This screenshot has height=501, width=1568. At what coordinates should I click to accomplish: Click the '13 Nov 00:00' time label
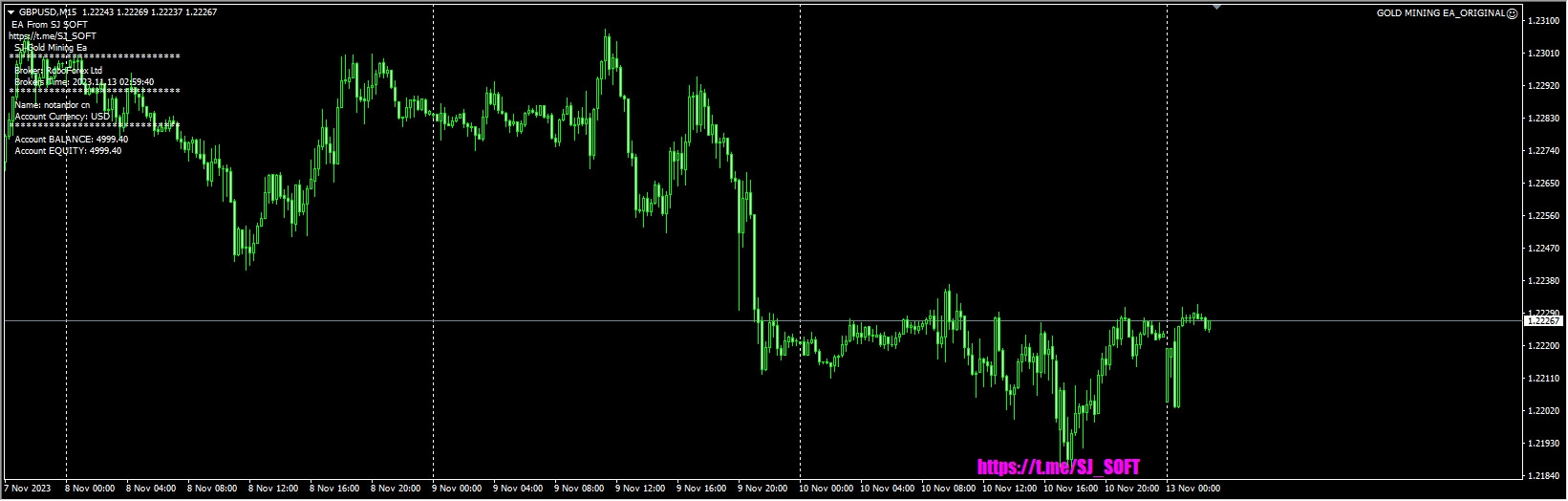1193,489
